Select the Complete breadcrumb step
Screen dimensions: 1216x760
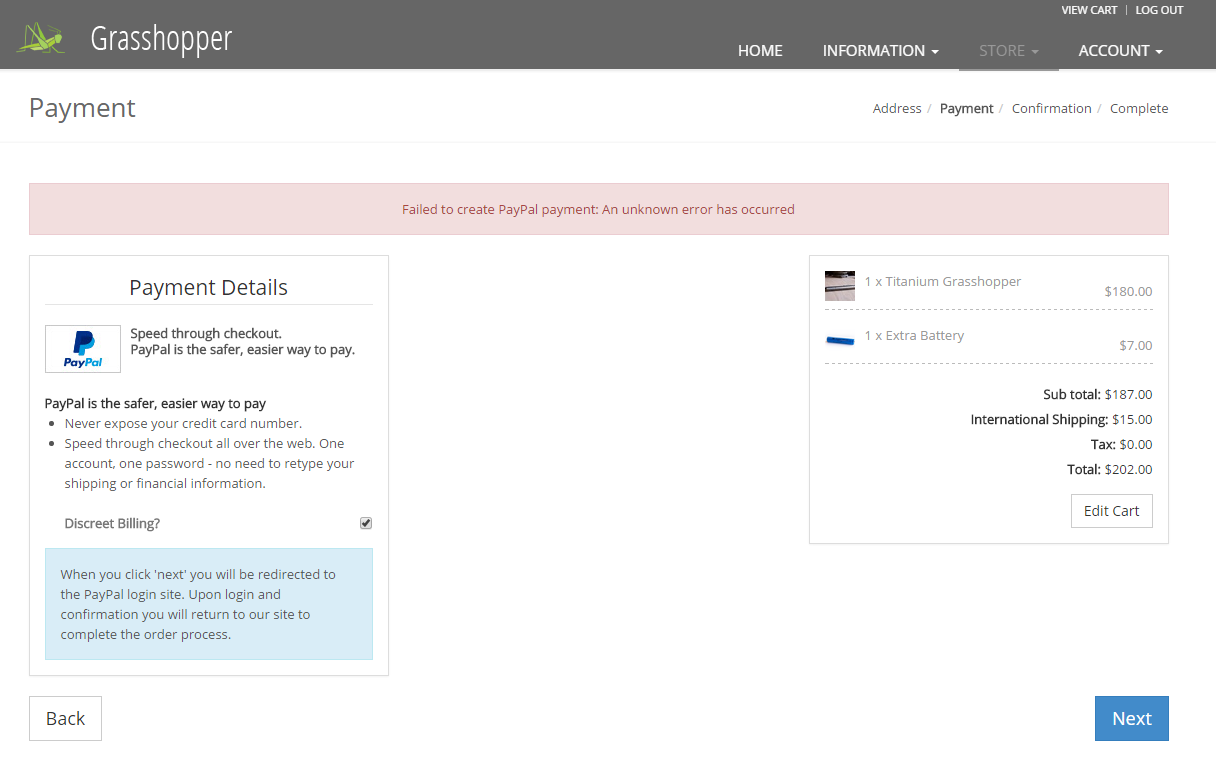coord(1139,108)
